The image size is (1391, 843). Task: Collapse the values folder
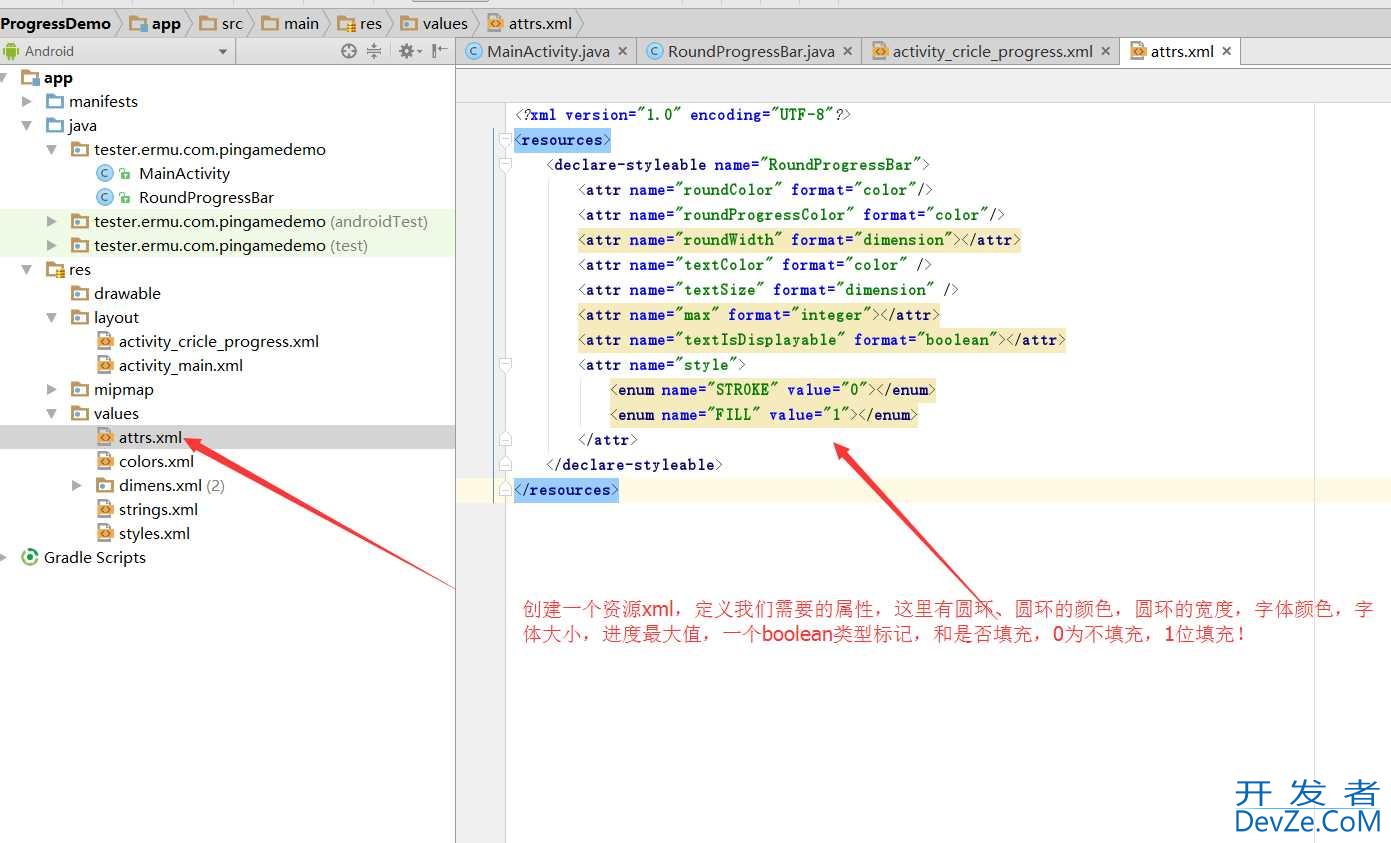[52, 414]
